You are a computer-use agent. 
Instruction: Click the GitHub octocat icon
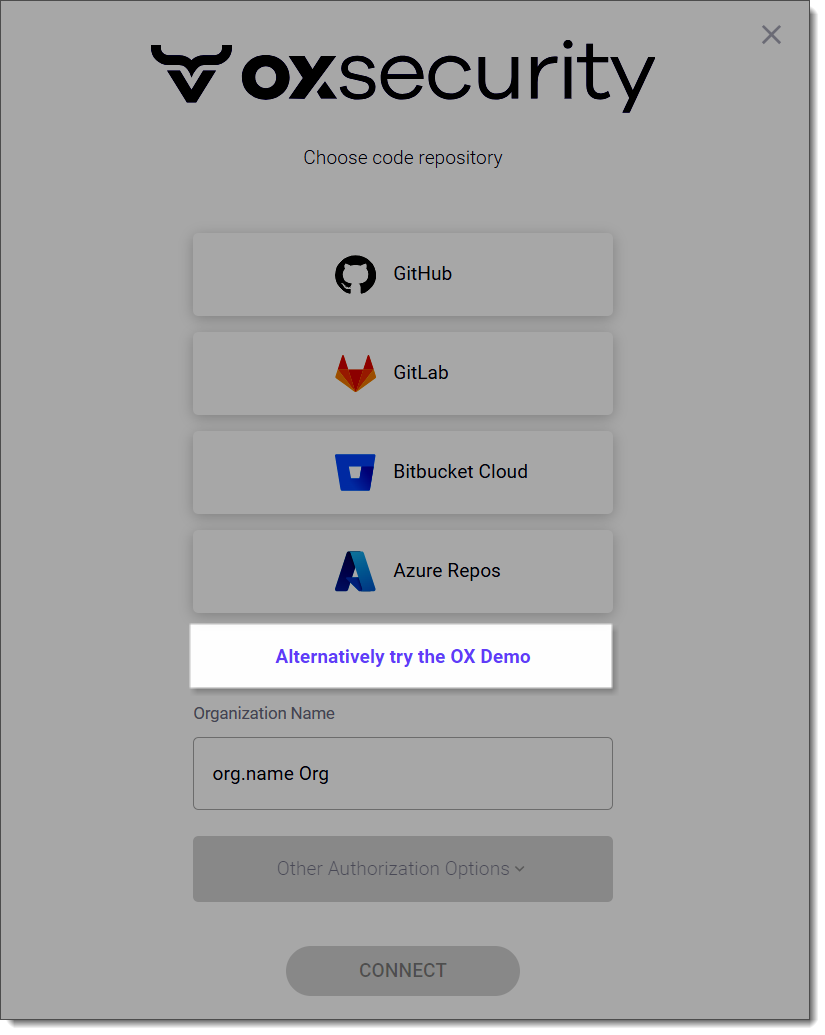[x=355, y=274]
